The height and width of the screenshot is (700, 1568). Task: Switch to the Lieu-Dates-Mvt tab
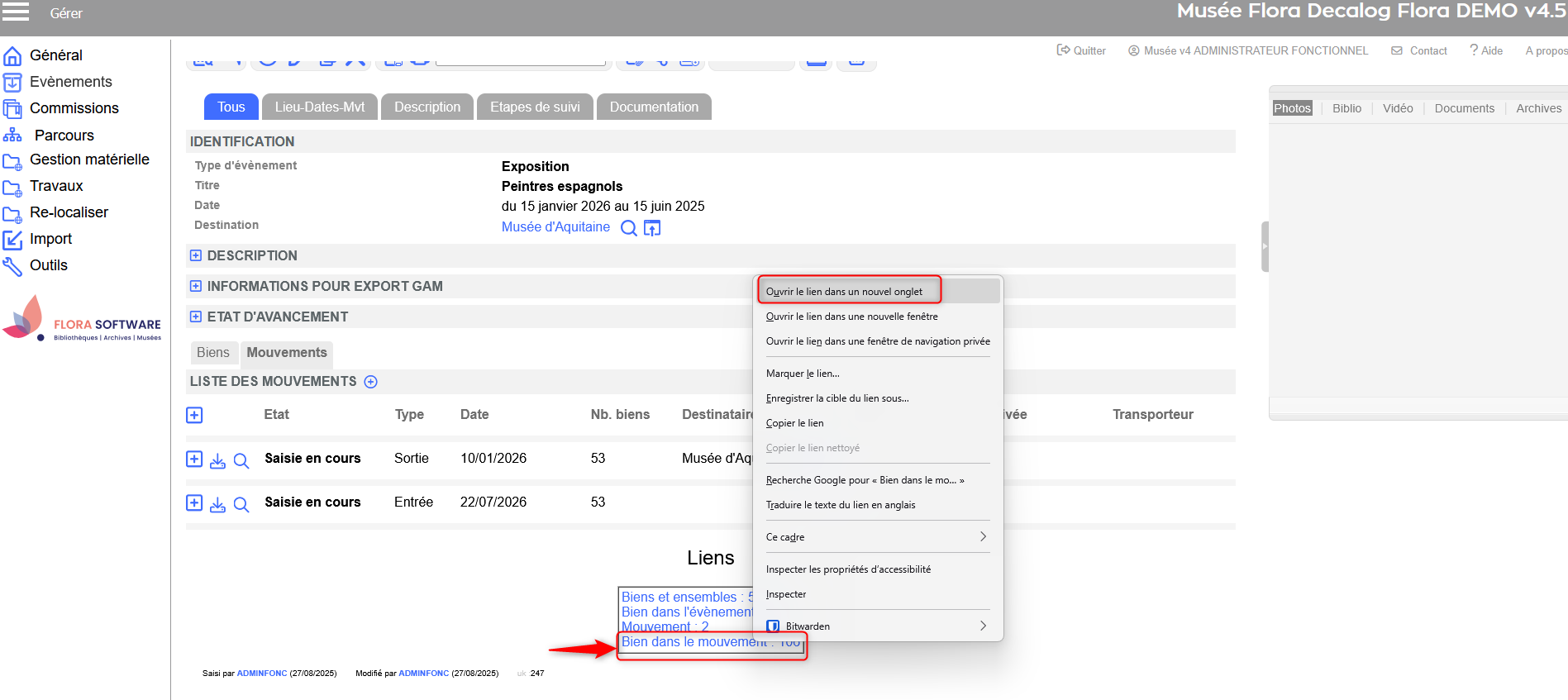319,107
